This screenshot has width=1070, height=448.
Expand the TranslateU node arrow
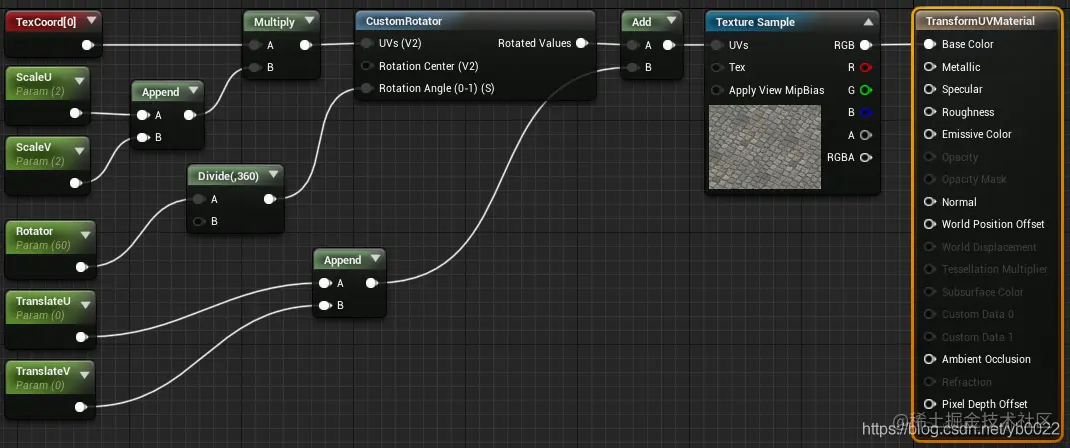85,305
